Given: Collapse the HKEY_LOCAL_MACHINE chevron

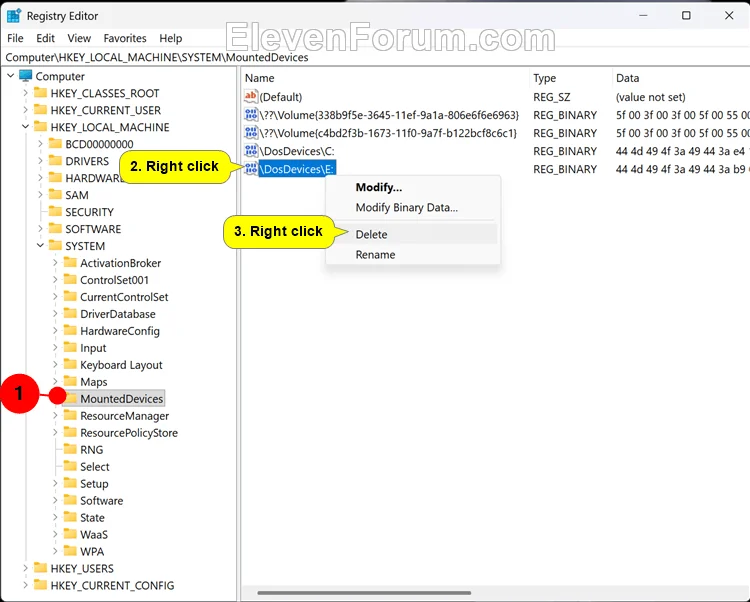Looking at the screenshot, I should pos(25,127).
